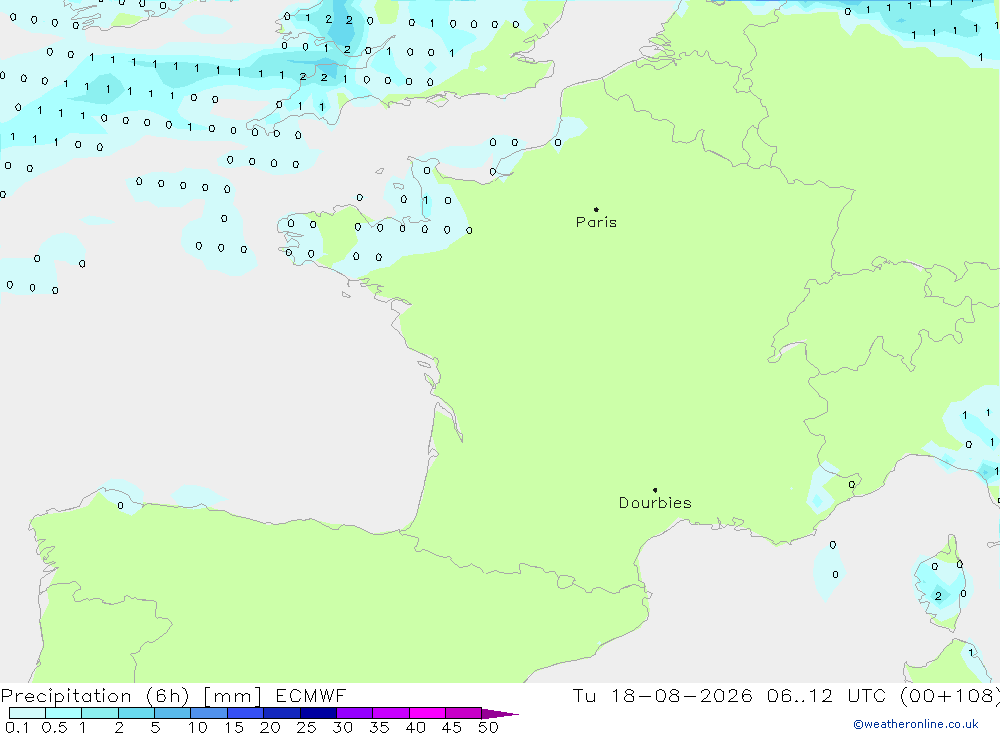Pick the 10–15 mm blue legend swatch
The height and width of the screenshot is (733, 1000).
pyautogui.click(x=209, y=713)
